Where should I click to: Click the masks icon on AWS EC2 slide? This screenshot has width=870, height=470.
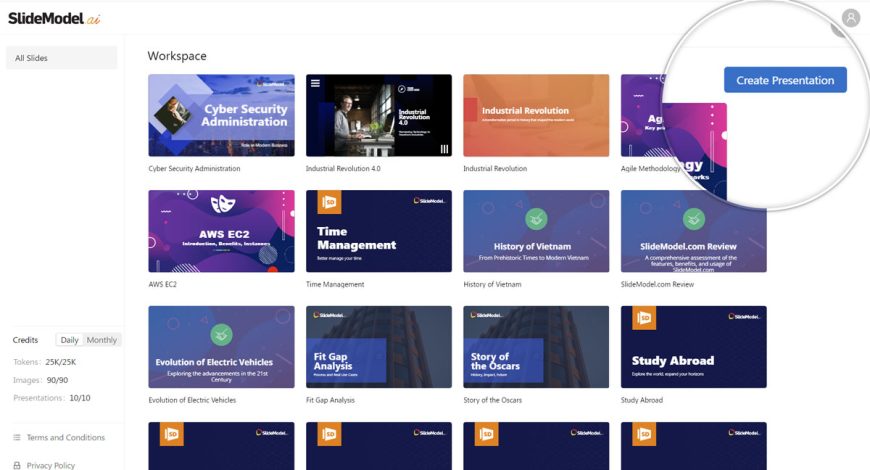point(221,208)
